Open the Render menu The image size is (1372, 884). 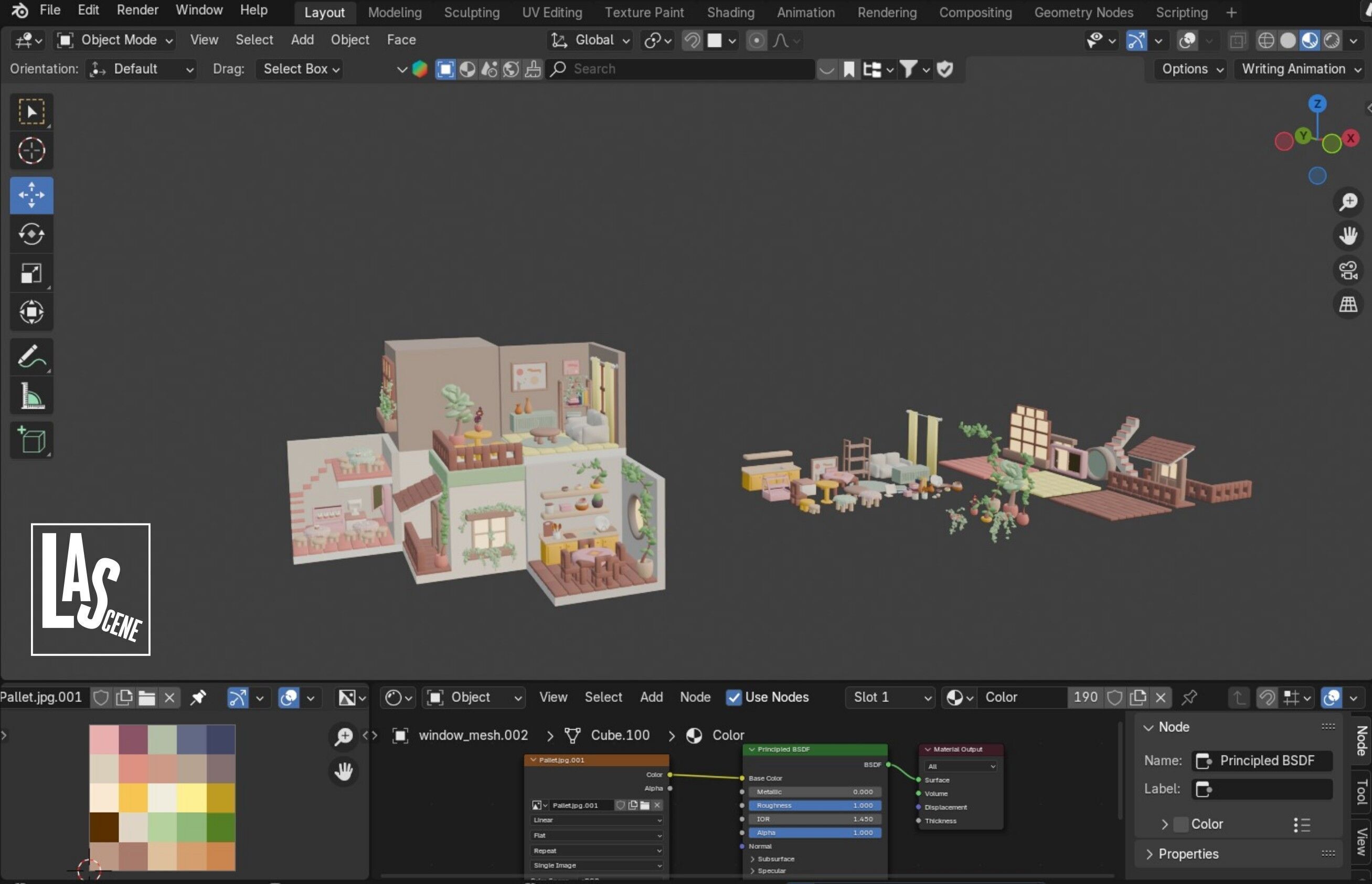click(137, 10)
